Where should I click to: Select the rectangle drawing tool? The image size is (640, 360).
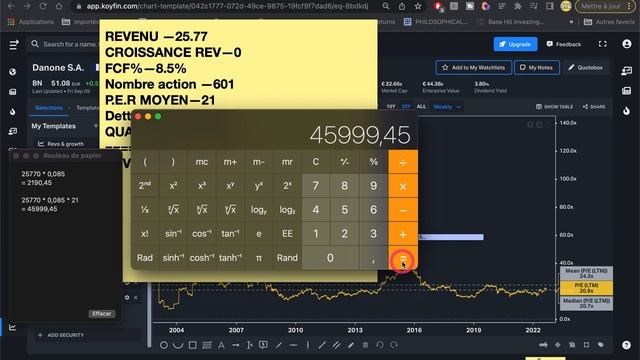pos(193,345)
